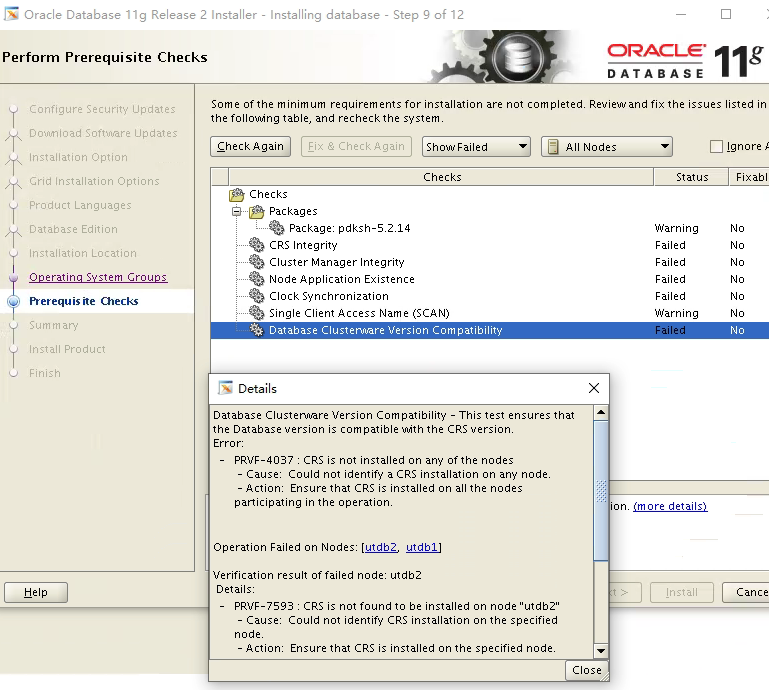Open the Show Failed dropdown
The image size is (769, 690).
click(476, 147)
